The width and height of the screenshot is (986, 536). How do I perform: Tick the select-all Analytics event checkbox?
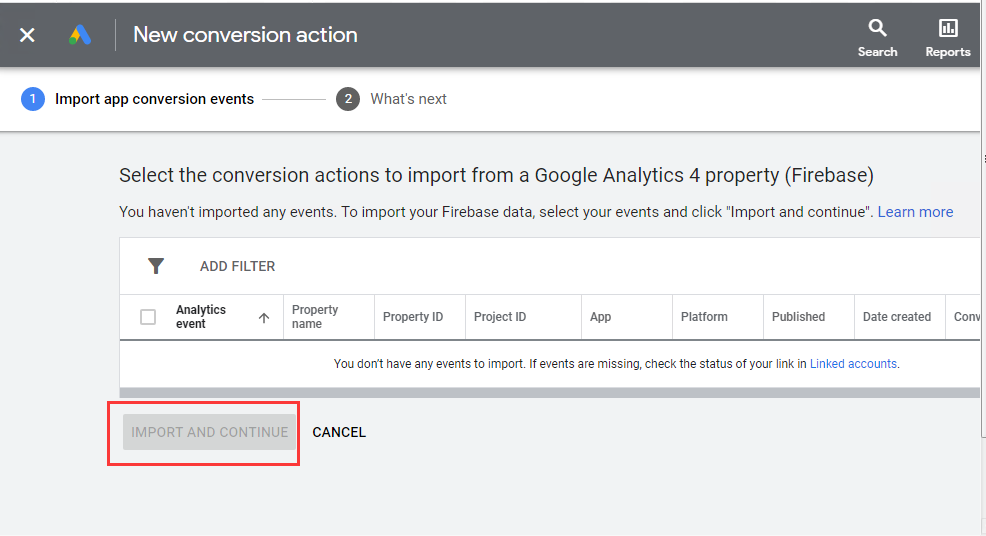148,317
